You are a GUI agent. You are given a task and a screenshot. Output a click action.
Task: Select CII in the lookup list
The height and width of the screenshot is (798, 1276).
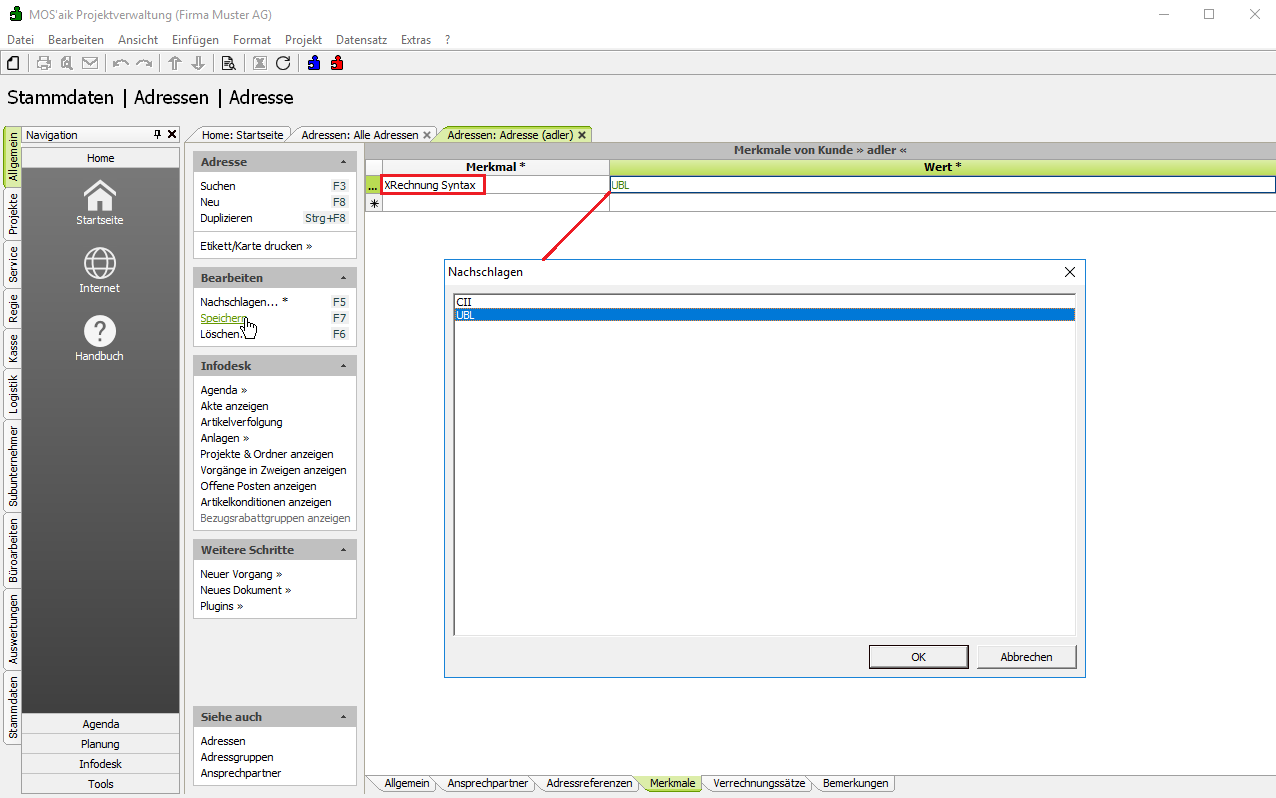[x=464, y=301]
